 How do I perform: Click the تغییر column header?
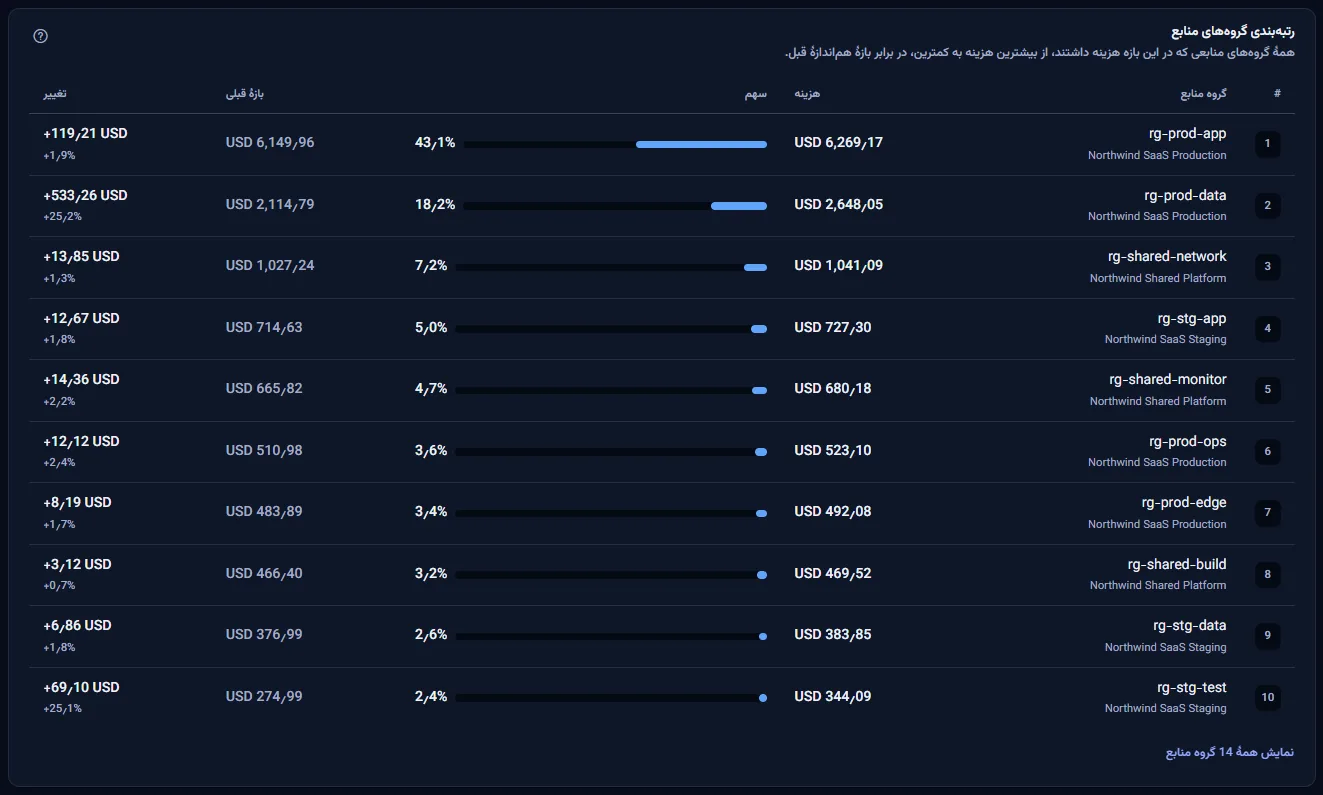55,93
